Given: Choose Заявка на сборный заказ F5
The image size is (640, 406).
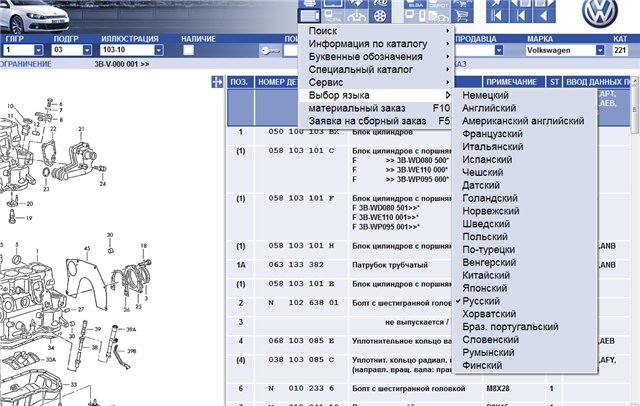Looking at the screenshot, I should pos(376,121).
